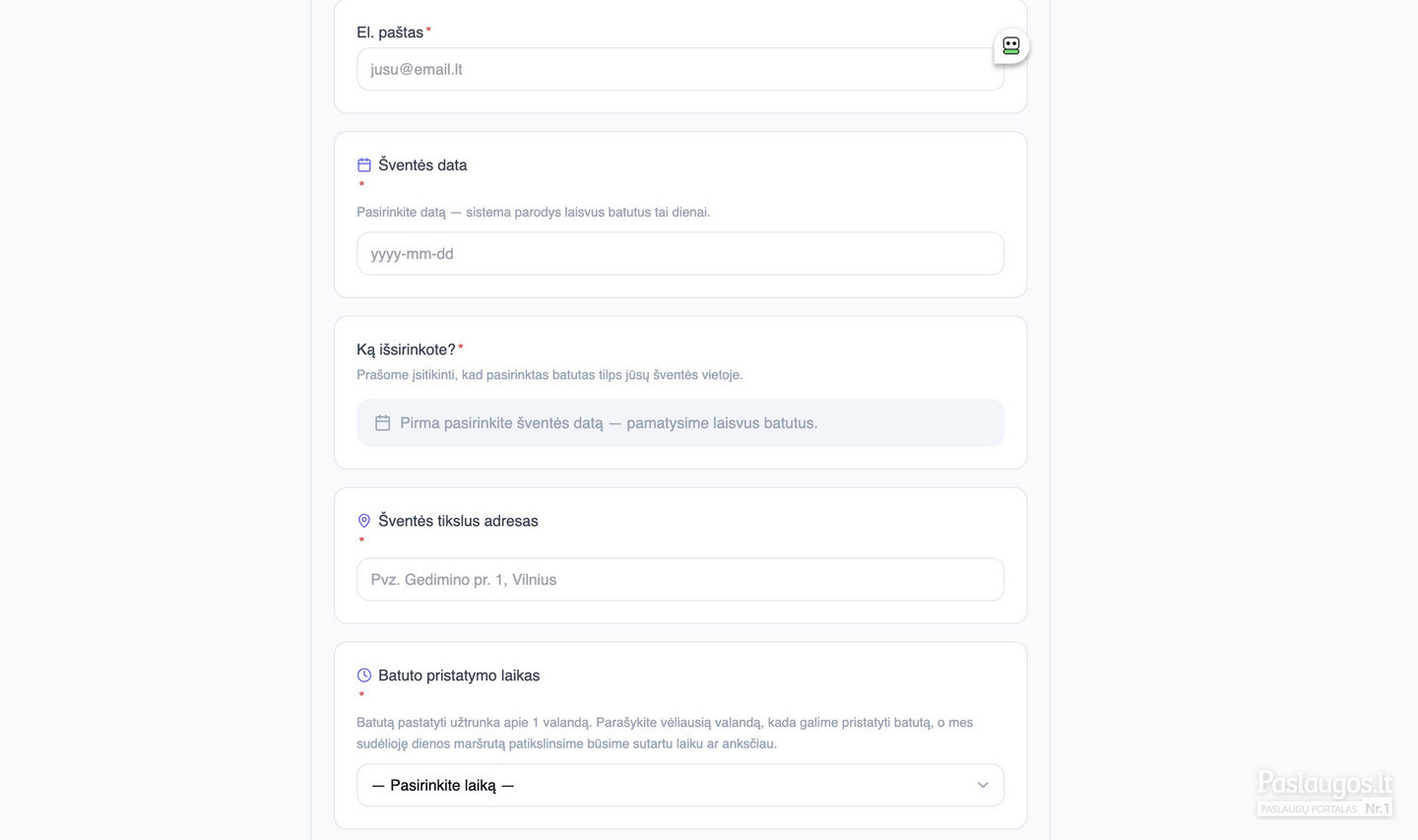Open the Pasirinkite laiką dropdown
This screenshot has width=1418, height=840.
[680, 785]
